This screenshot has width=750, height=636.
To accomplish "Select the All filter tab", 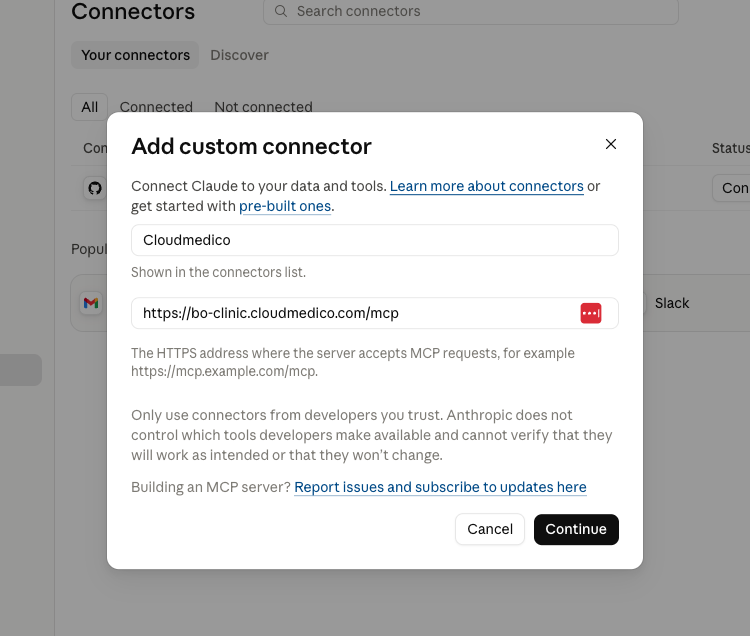I will coord(89,107).
